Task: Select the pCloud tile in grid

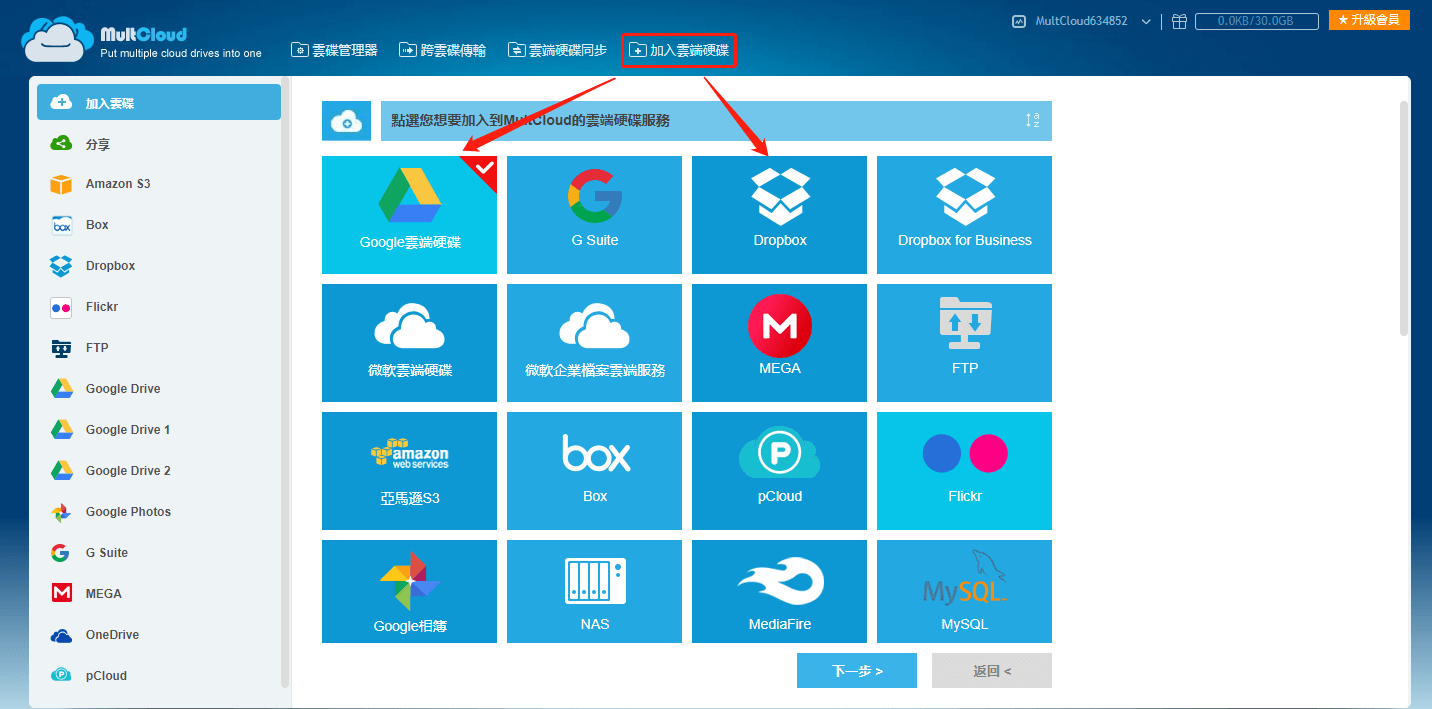Action: (x=779, y=471)
